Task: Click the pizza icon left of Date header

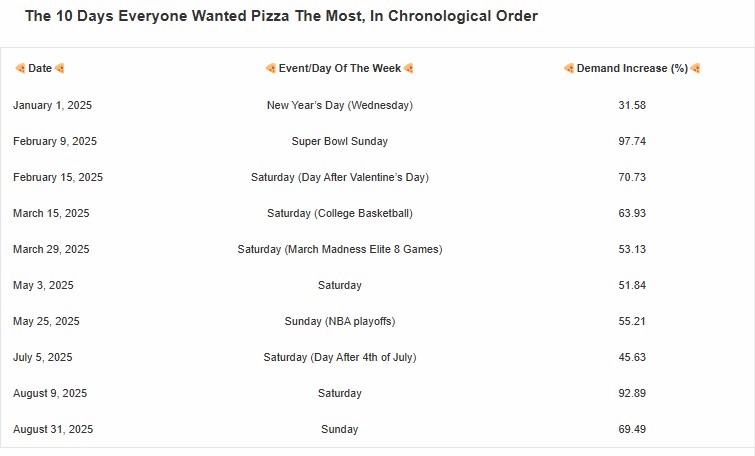Action: 20,68
